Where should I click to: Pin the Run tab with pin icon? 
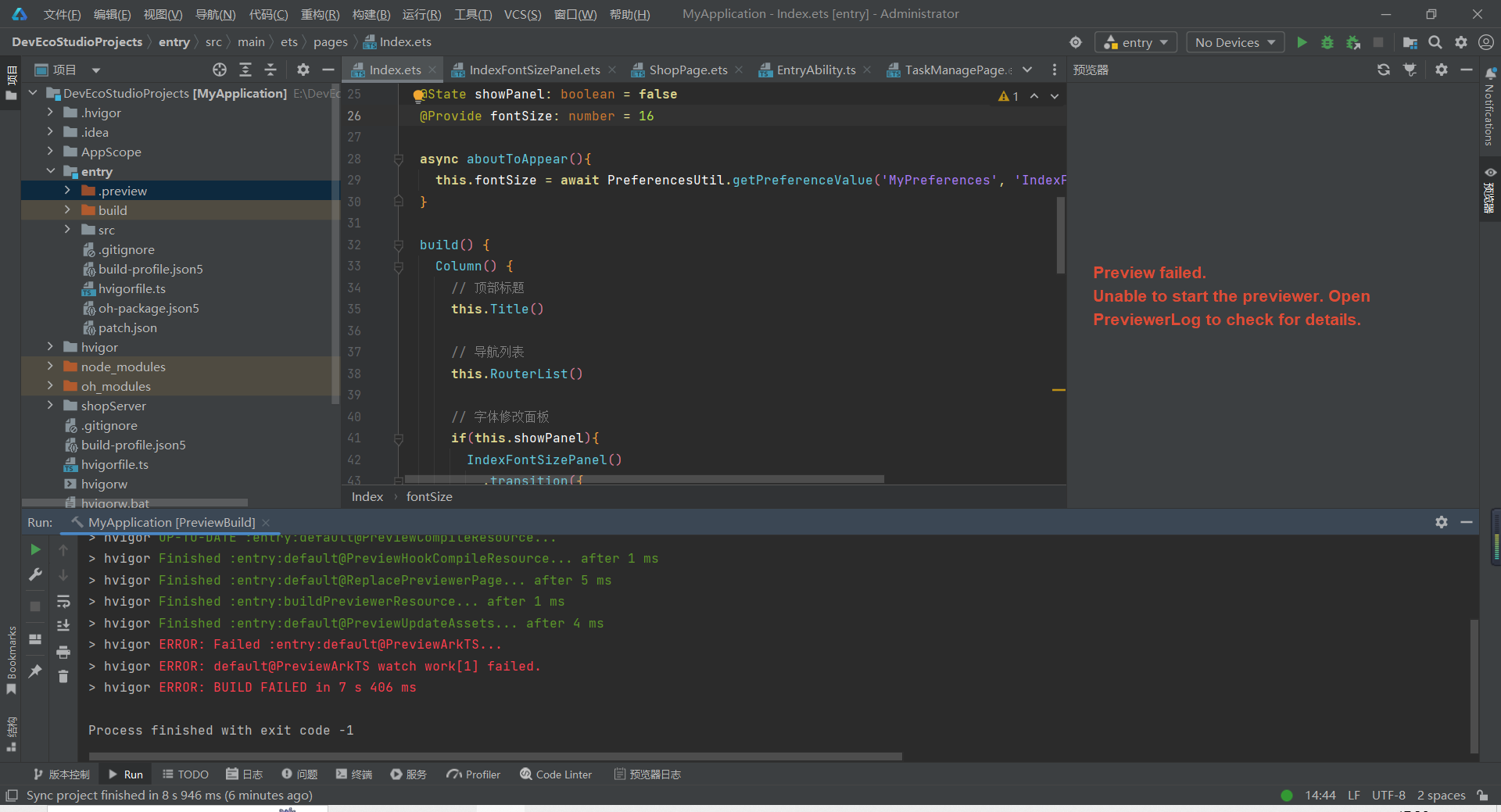click(x=35, y=671)
